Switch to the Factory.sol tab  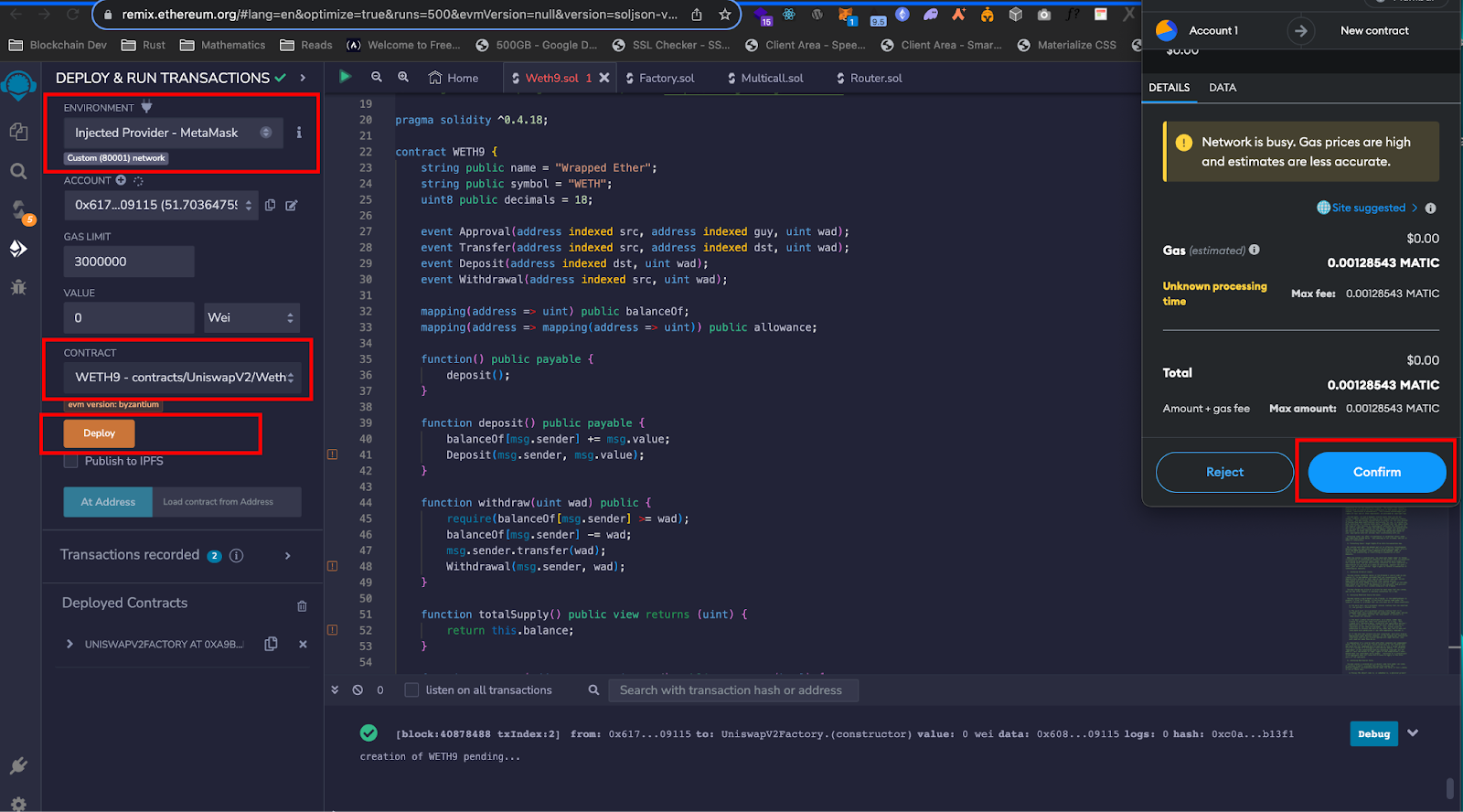point(660,78)
